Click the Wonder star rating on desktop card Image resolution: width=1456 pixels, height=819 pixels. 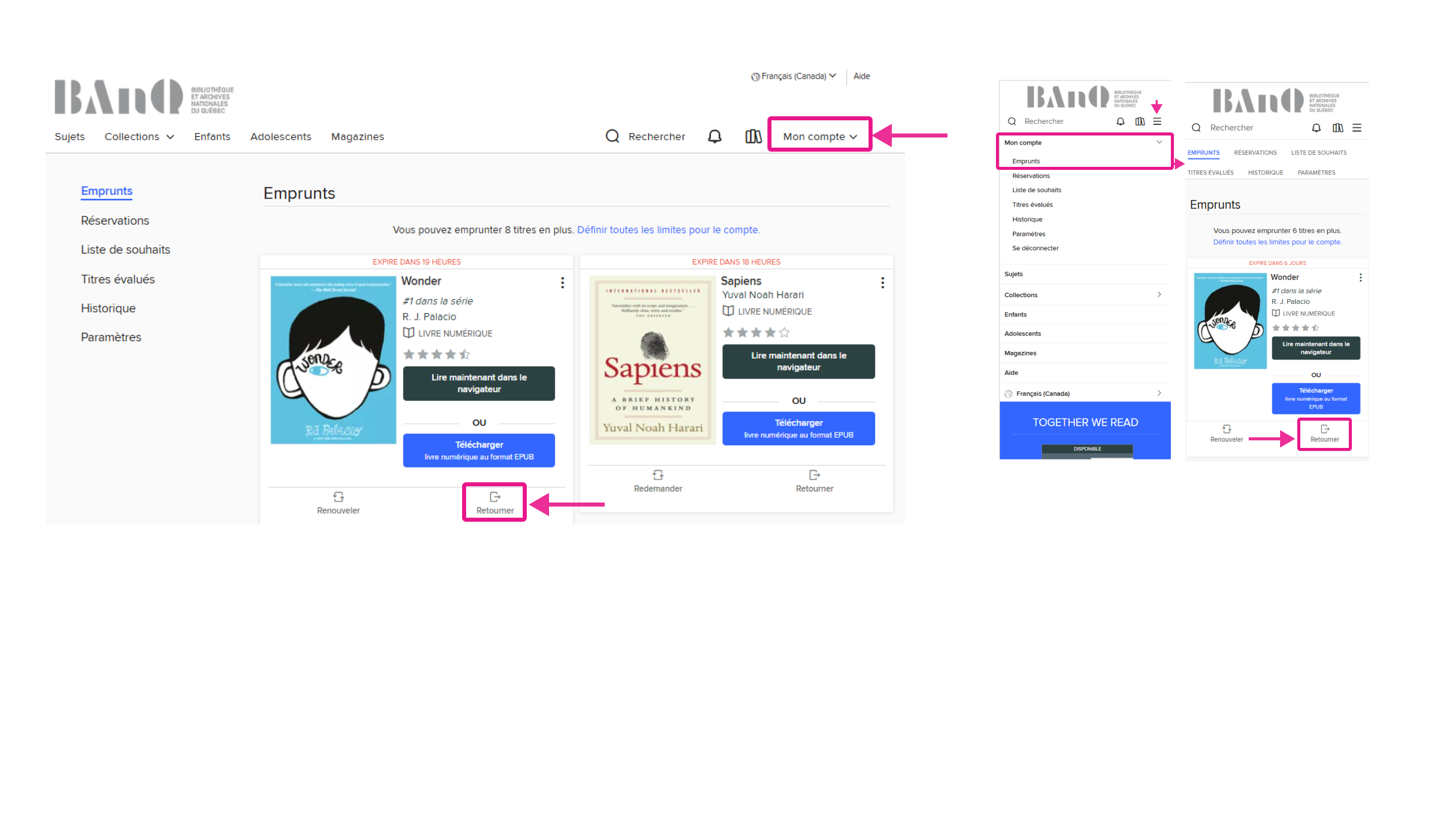tap(436, 354)
